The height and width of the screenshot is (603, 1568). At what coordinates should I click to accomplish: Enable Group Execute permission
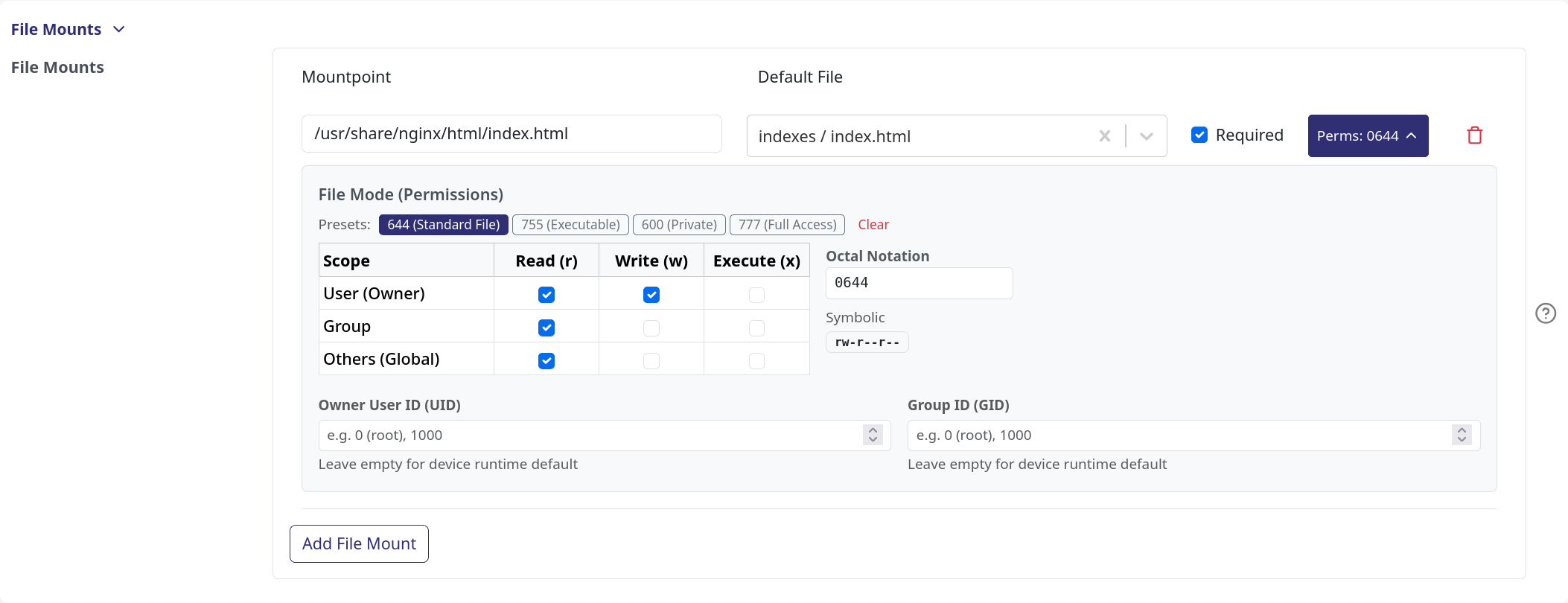tap(756, 328)
